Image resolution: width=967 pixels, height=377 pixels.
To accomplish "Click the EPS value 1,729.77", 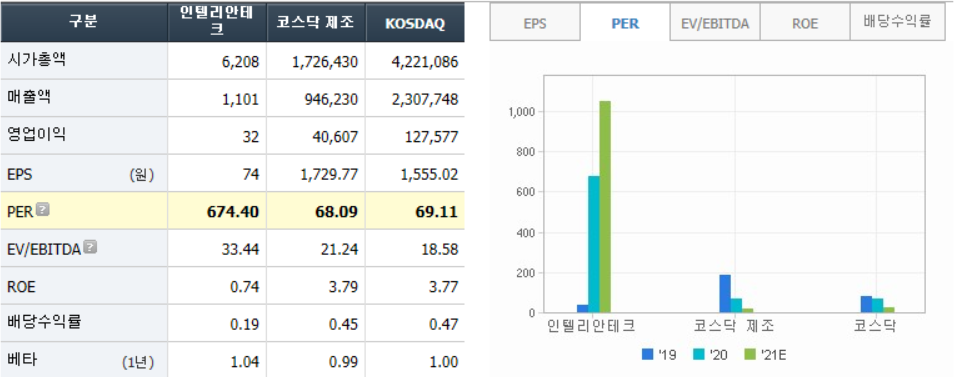I will 329,175.
